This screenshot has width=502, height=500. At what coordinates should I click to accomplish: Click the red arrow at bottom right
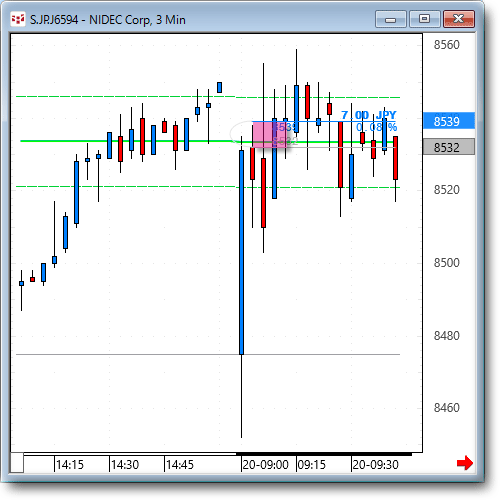[465, 463]
